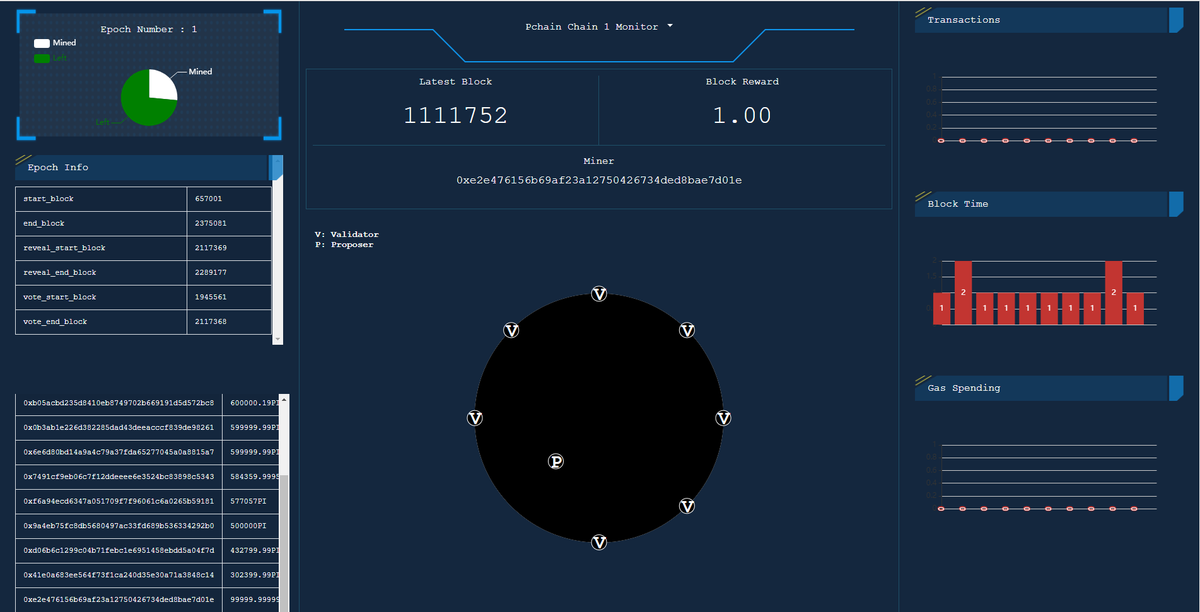Viewport: 1200px width, 612px height.
Task: Select the rightmost V validator node
Action: tap(723, 418)
